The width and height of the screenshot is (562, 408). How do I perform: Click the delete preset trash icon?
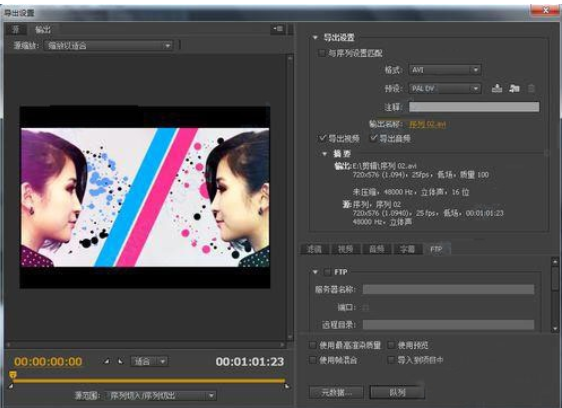tap(532, 88)
